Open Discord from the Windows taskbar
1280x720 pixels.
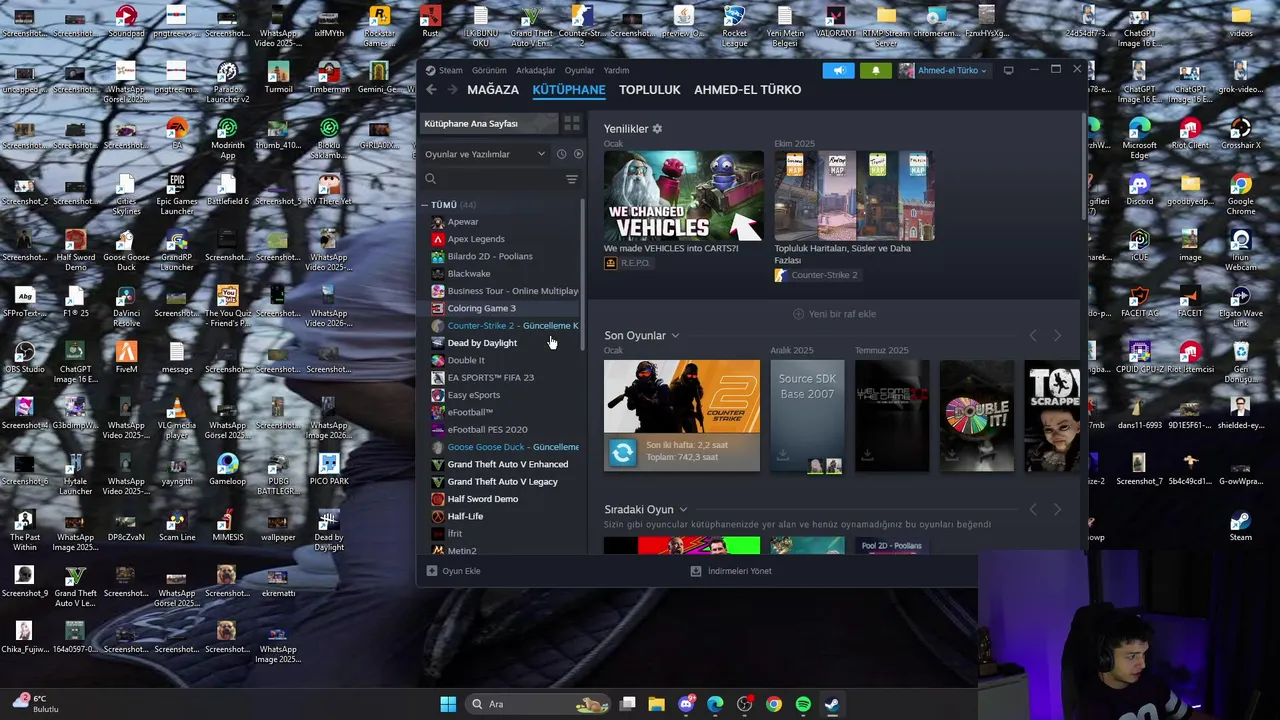686,704
